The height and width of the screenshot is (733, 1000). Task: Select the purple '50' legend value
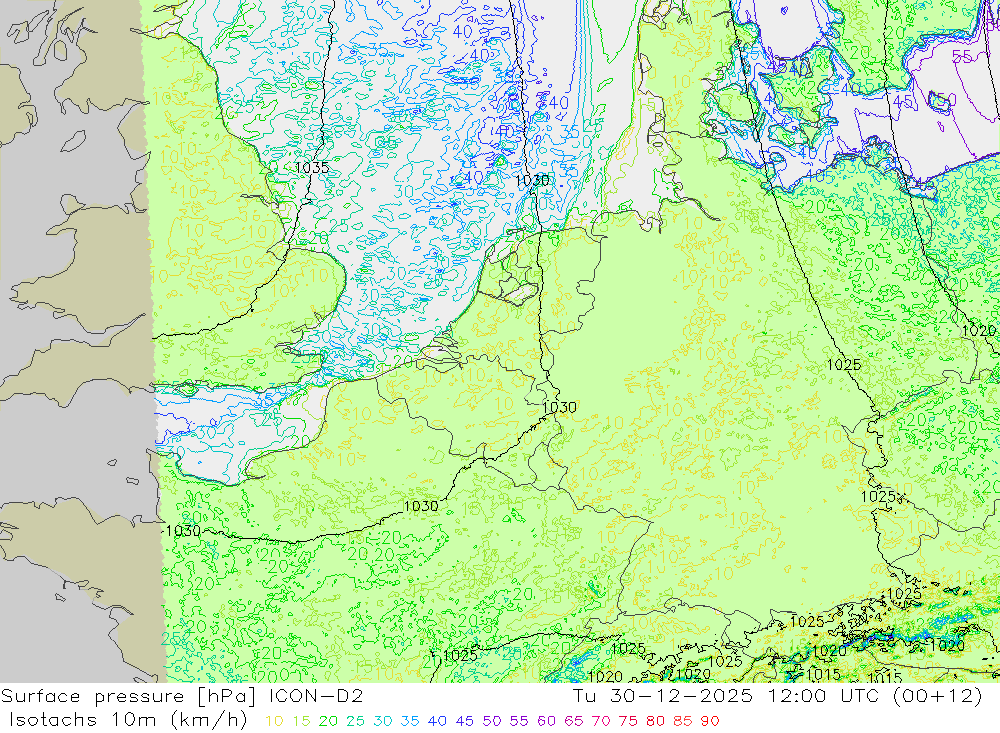coord(492,722)
